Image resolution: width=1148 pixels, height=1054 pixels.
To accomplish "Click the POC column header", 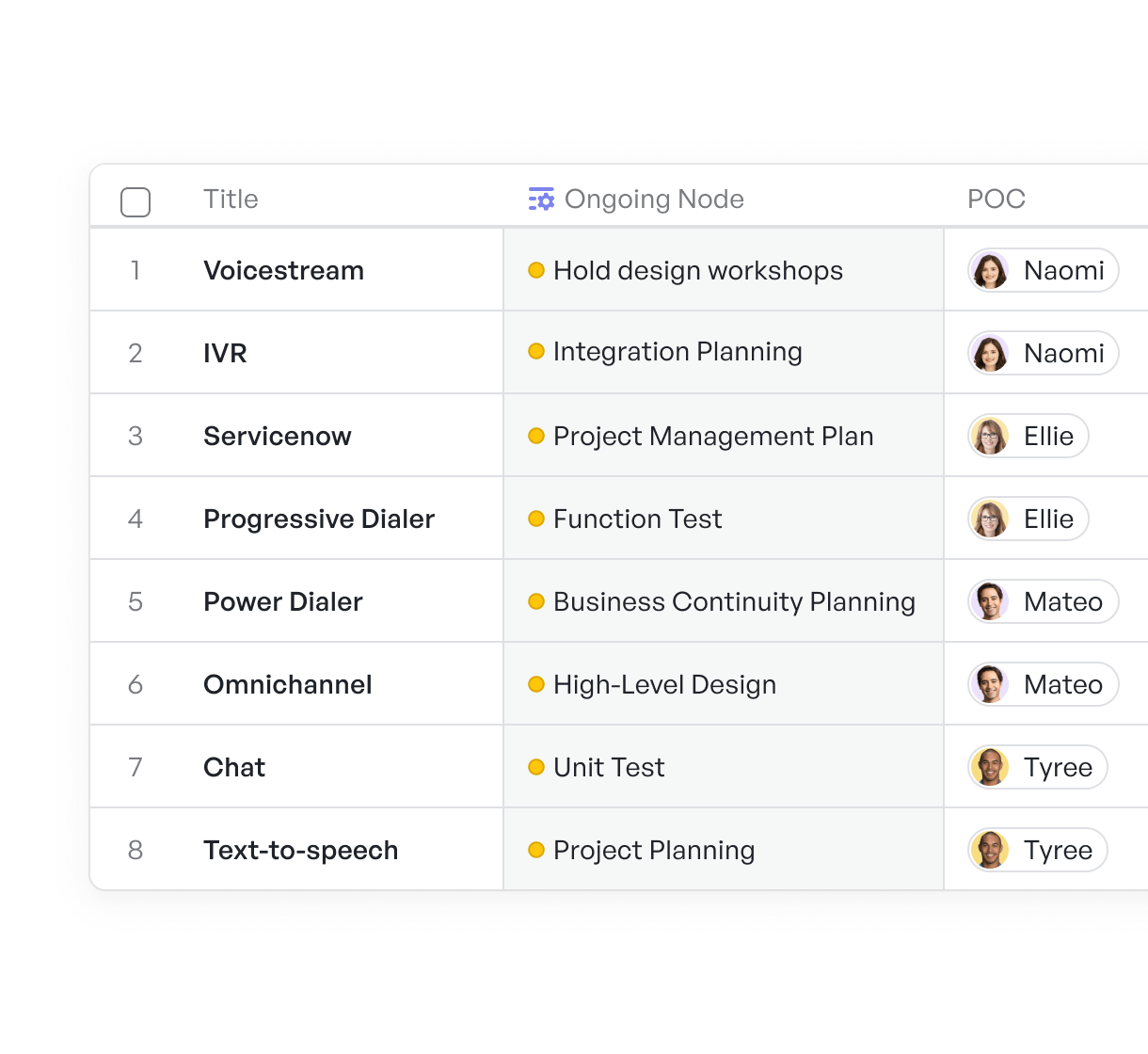I will click(x=997, y=200).
